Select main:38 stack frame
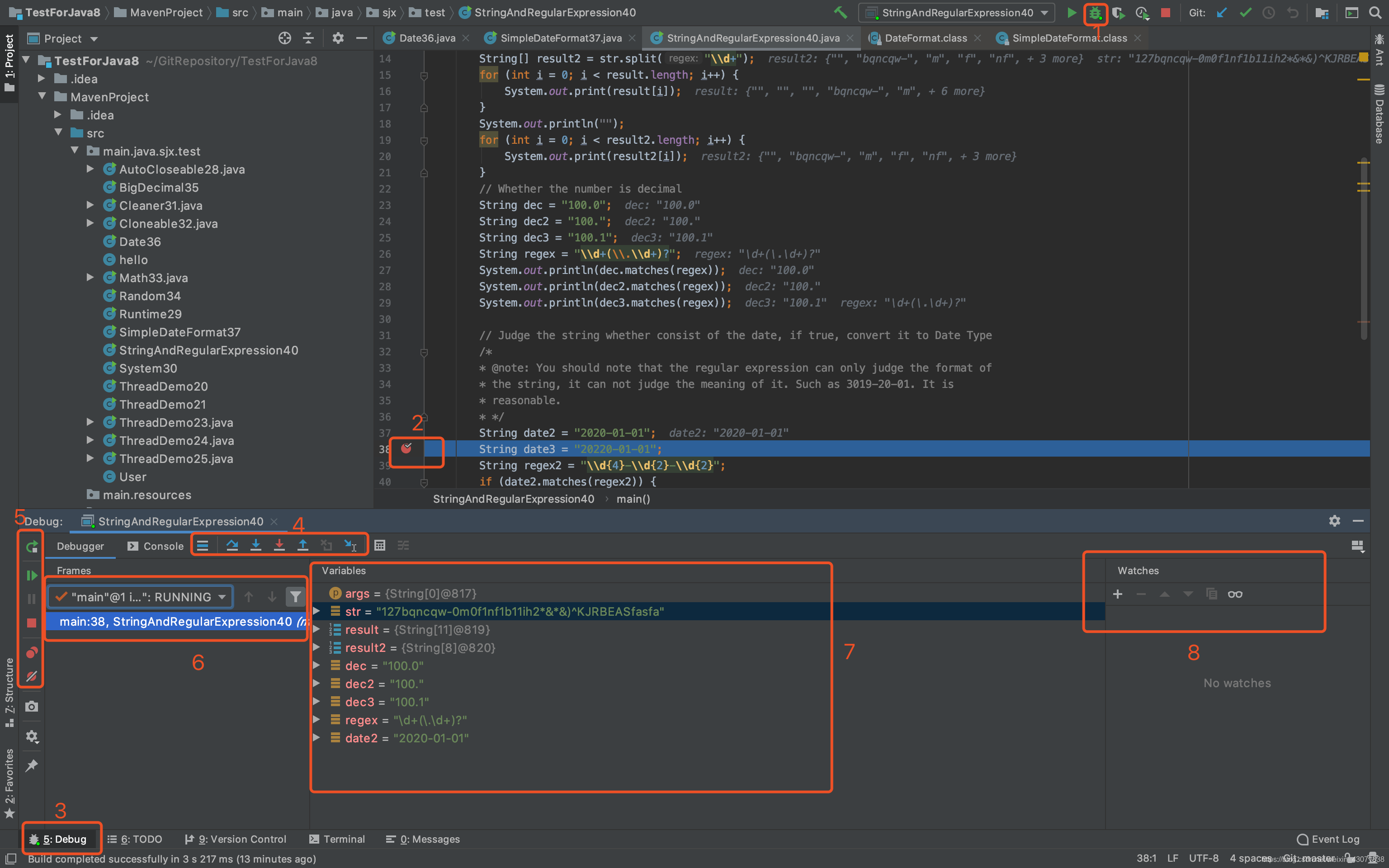Image resolution: width=1389 pixels, height=868 pixels. click(177, 621)
